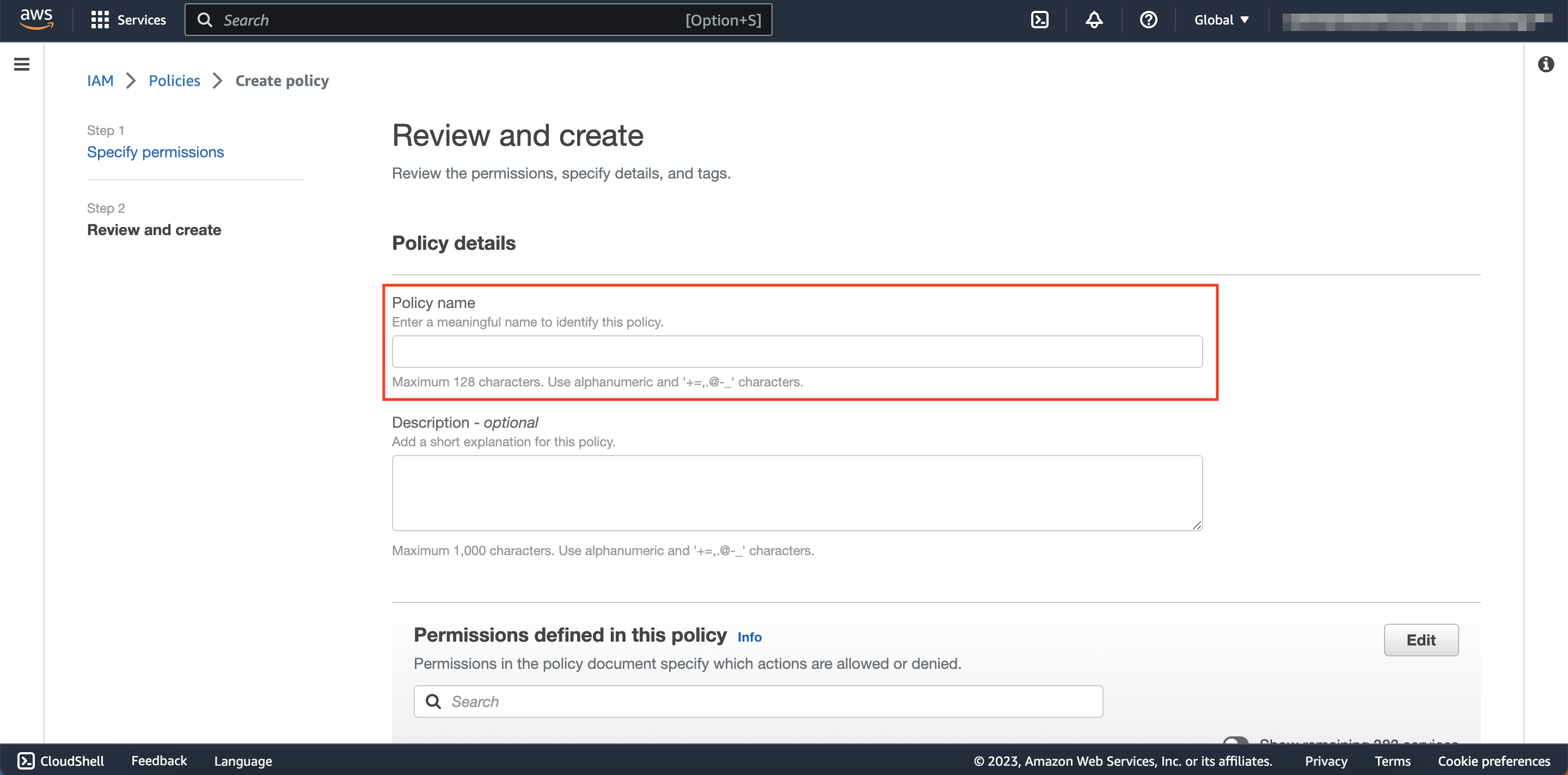Navigate to IAM via the breadcrumb

click(100, 81)
